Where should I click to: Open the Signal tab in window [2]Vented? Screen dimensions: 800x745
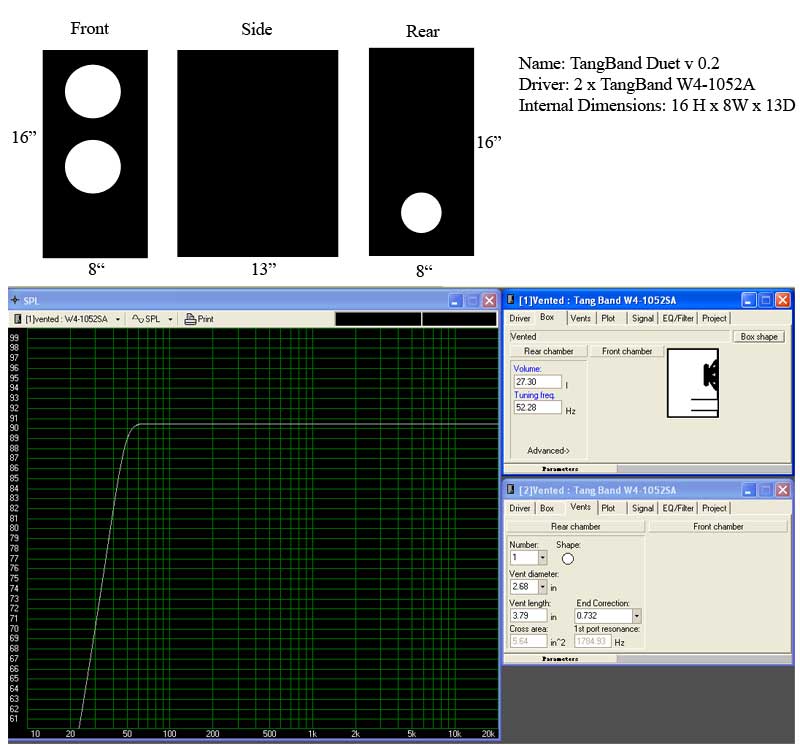642,508
